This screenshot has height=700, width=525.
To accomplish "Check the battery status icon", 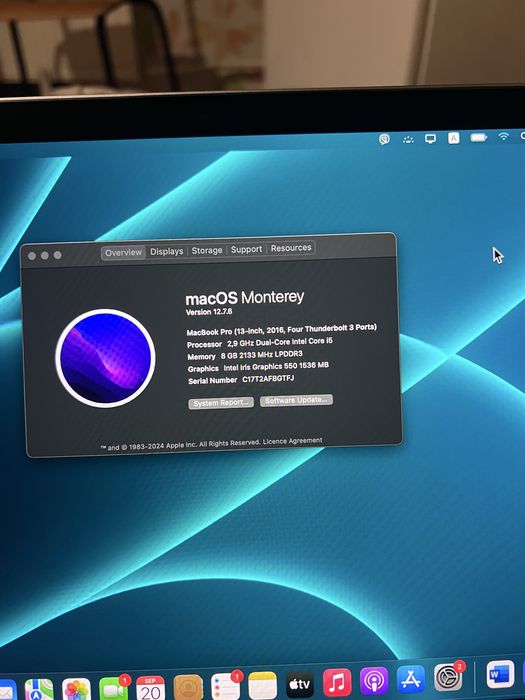I will pyautogui.click(x=479, y=138).
